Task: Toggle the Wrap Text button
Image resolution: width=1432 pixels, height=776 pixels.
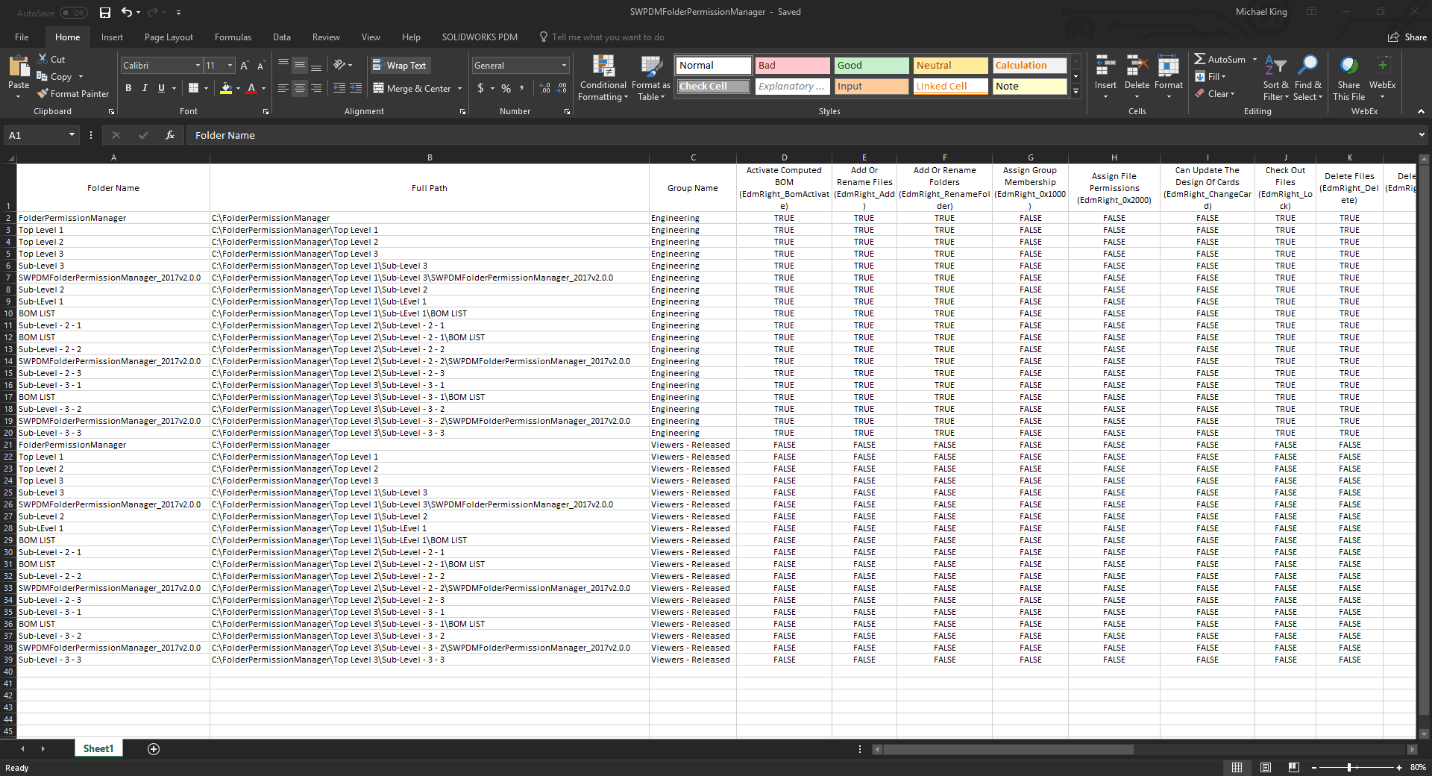Action: [399, 65]
